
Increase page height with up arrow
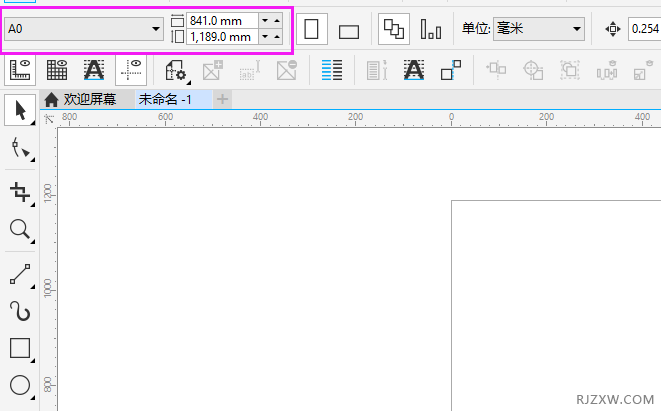pos(277,37)
